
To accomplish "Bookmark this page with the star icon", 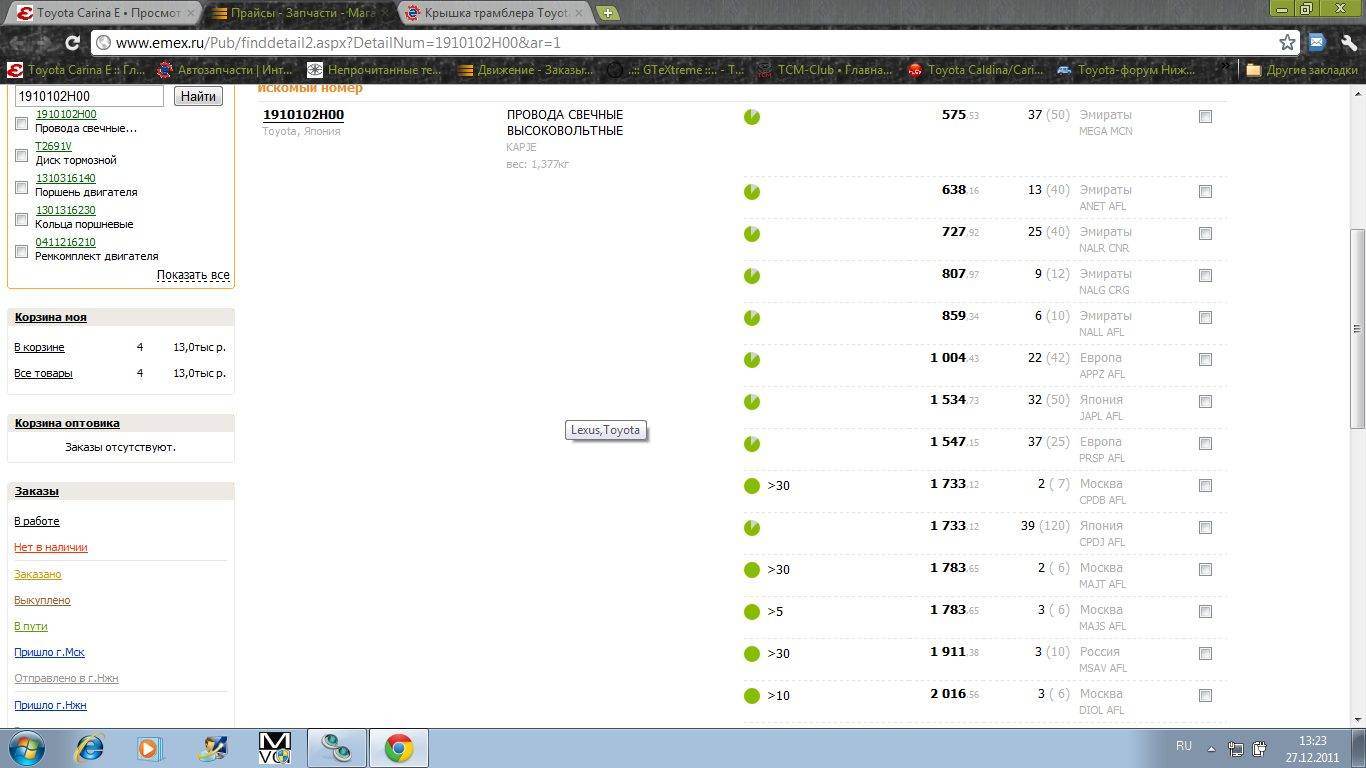I will pos(1287,43).
